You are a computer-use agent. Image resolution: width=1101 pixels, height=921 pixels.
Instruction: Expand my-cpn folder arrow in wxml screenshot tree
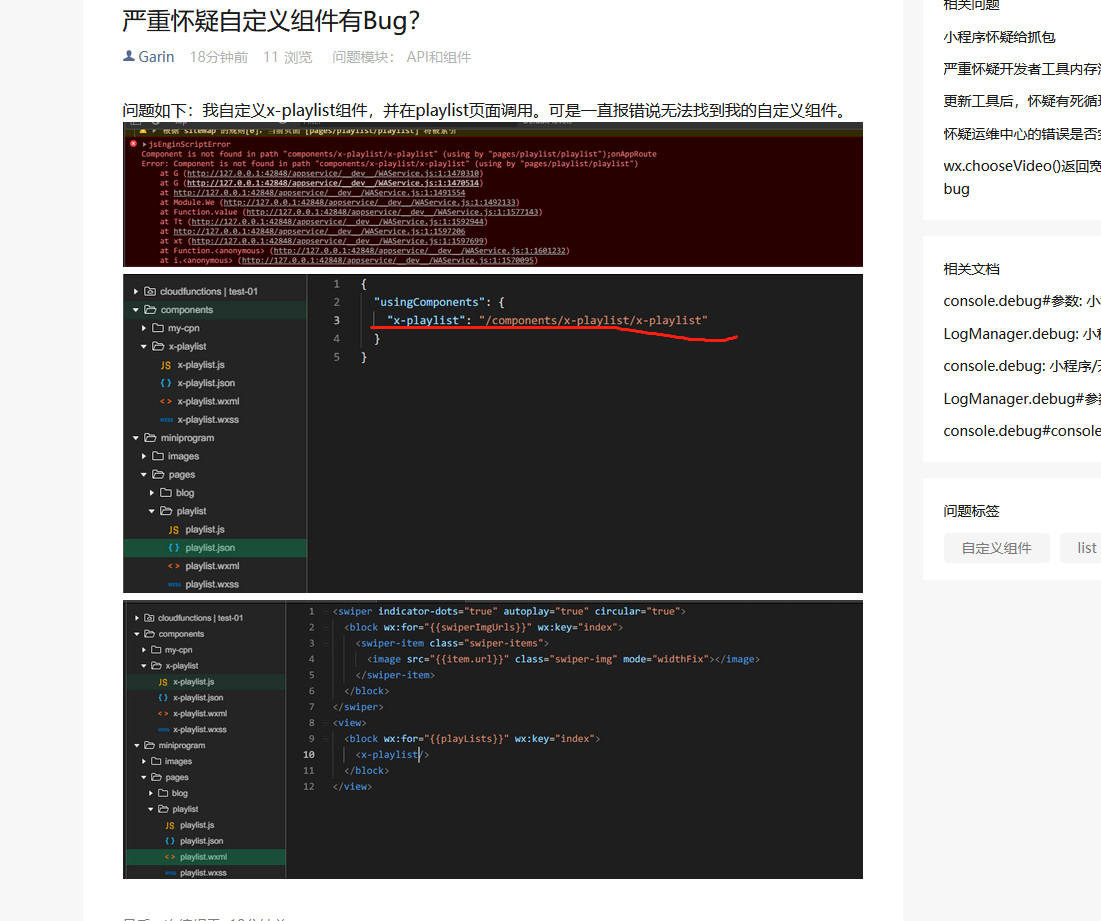tap(144, 650)
